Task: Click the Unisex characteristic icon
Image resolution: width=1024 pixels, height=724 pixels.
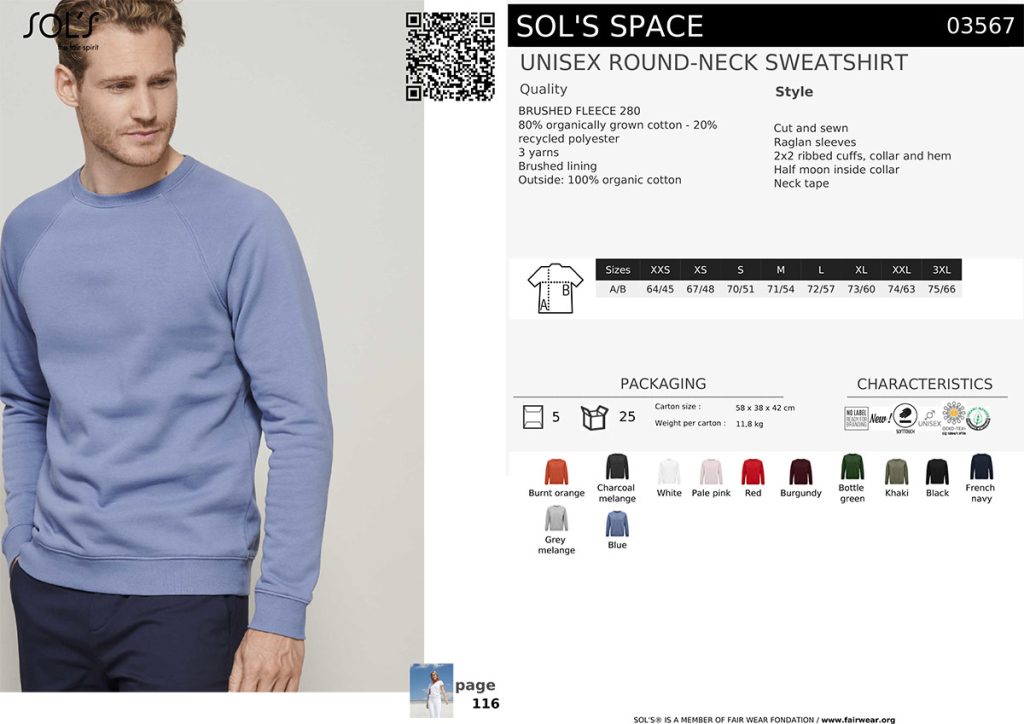Action: click(929, 418)
